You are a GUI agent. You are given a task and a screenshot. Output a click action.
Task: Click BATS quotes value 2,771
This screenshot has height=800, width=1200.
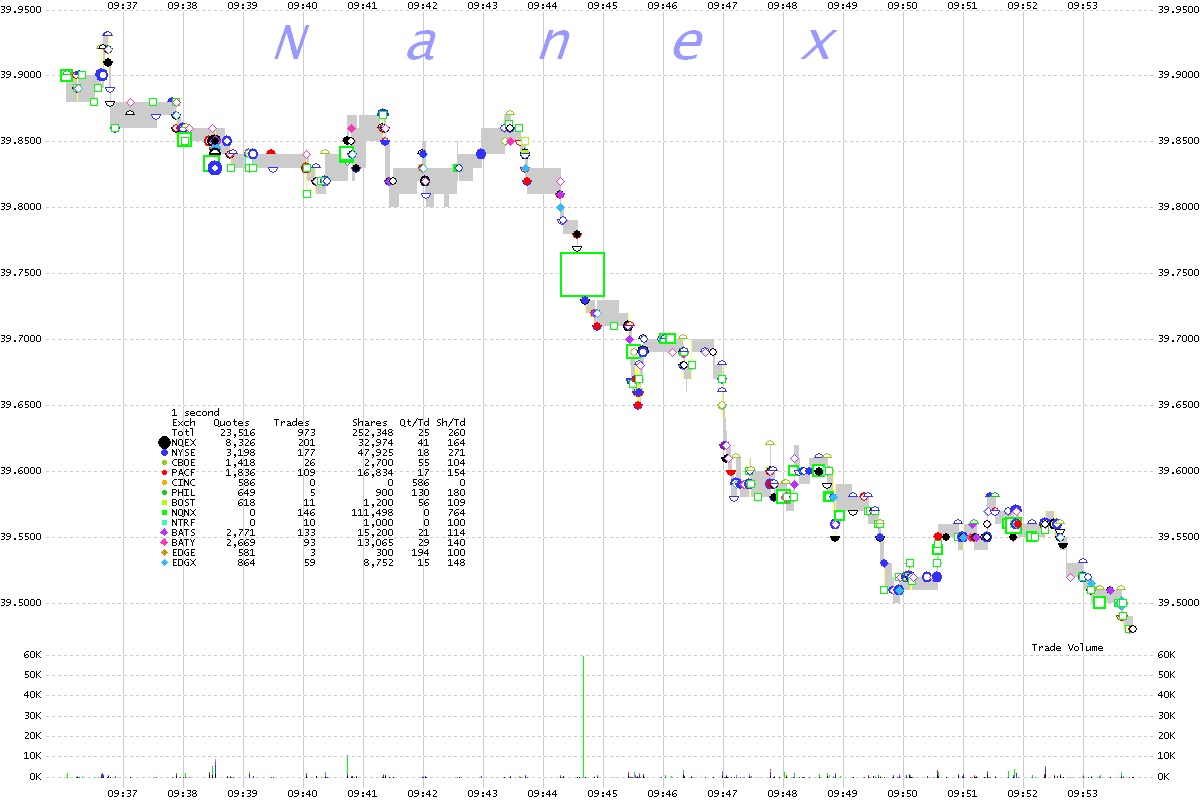[x=240, y=533]
